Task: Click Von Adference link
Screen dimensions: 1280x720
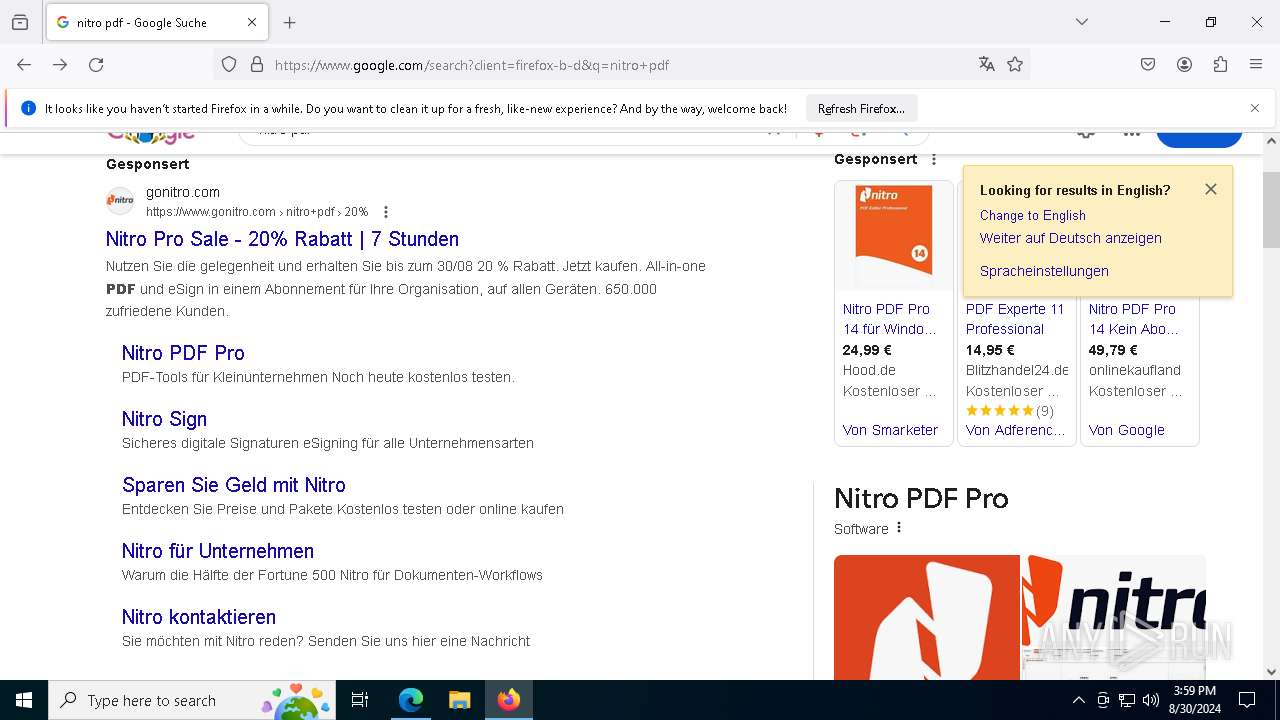Action: click(1015, 430)
